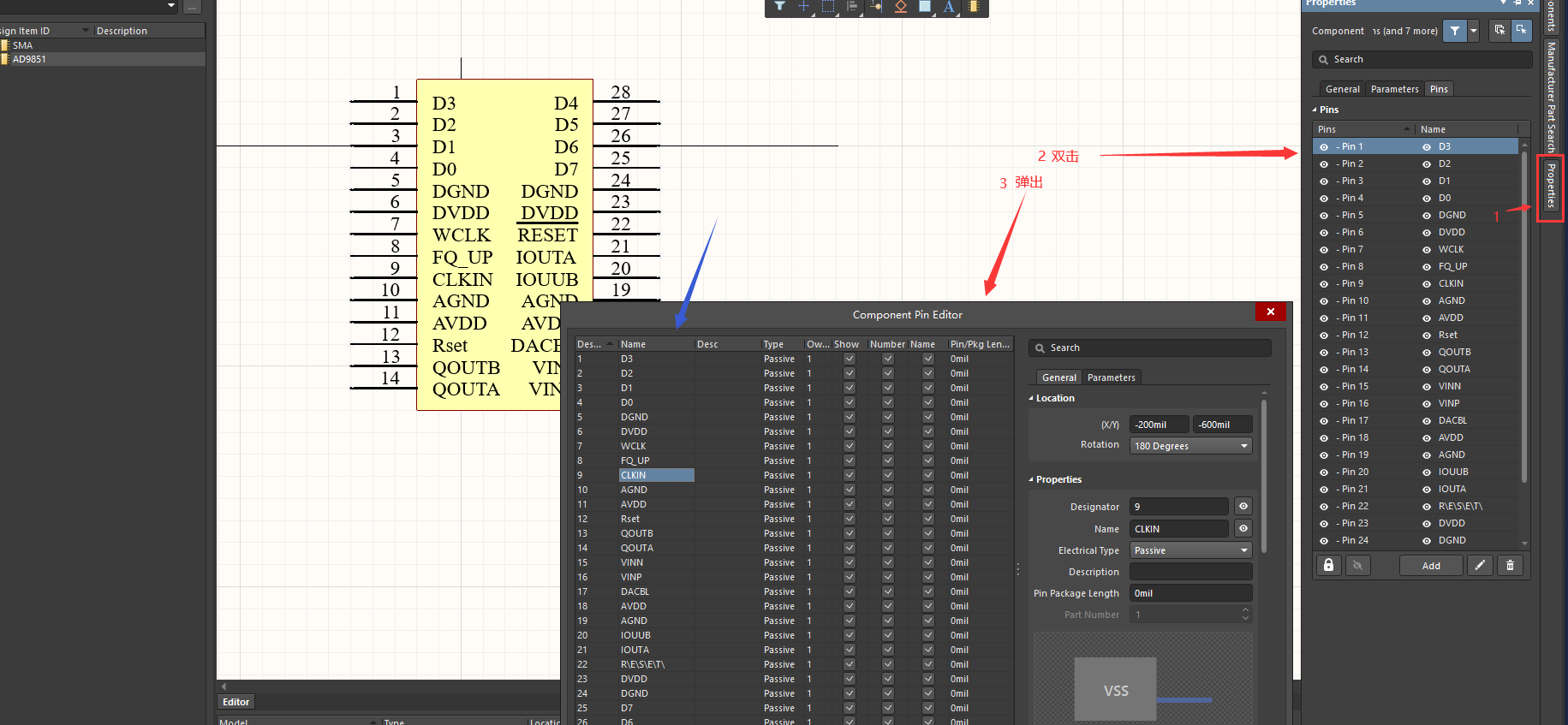1568x725 pixels.
Task: Select the text string tool
Action: pyautogui.click(x=949, y=6)
